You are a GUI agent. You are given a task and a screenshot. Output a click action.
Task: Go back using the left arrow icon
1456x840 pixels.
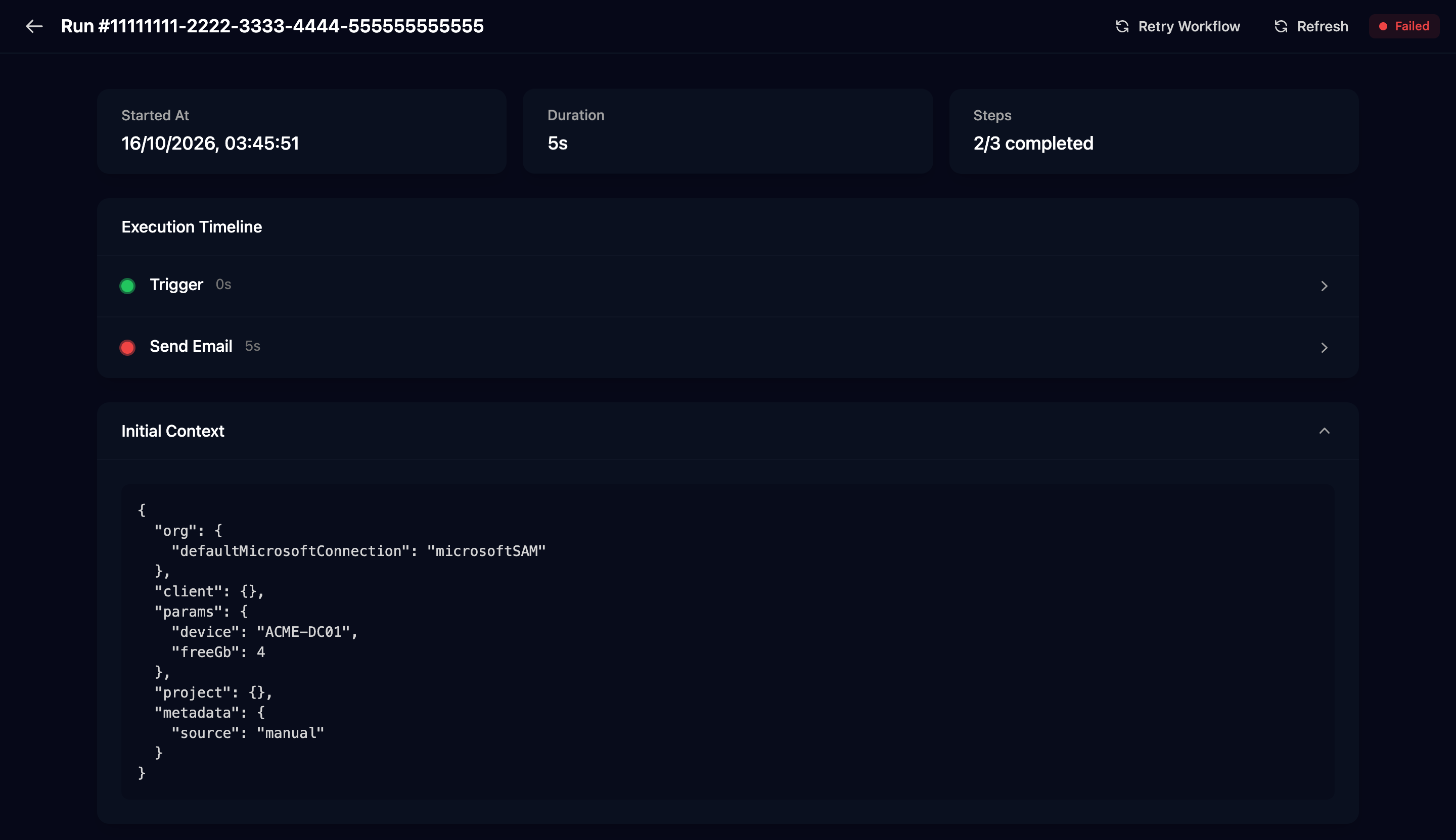click(34, 26)
